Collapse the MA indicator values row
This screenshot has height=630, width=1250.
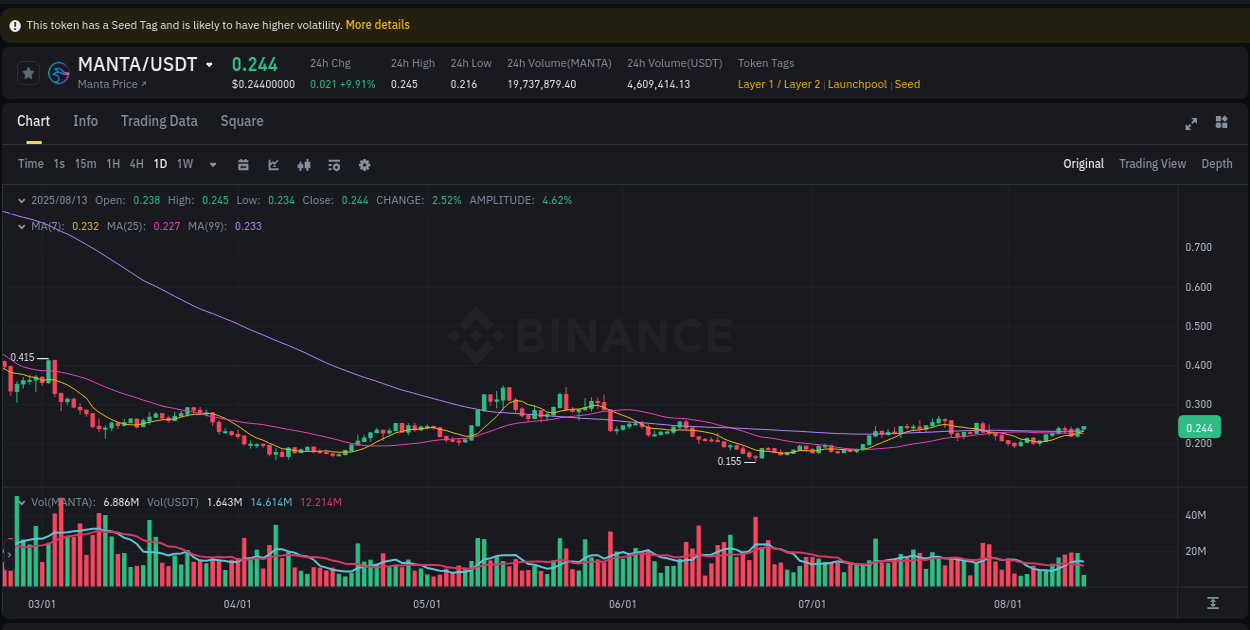[x=20, y=226]
